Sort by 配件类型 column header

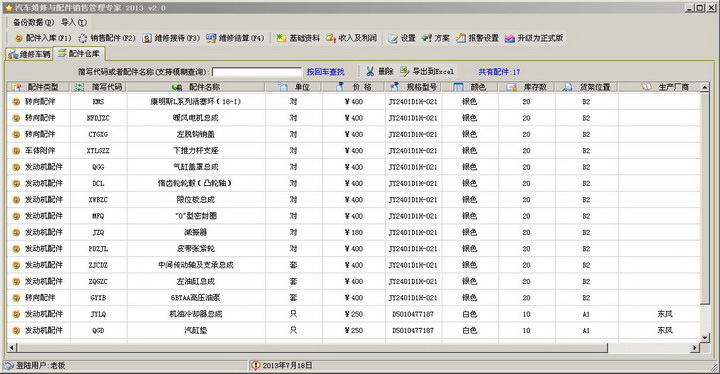(x=39, y=87)
